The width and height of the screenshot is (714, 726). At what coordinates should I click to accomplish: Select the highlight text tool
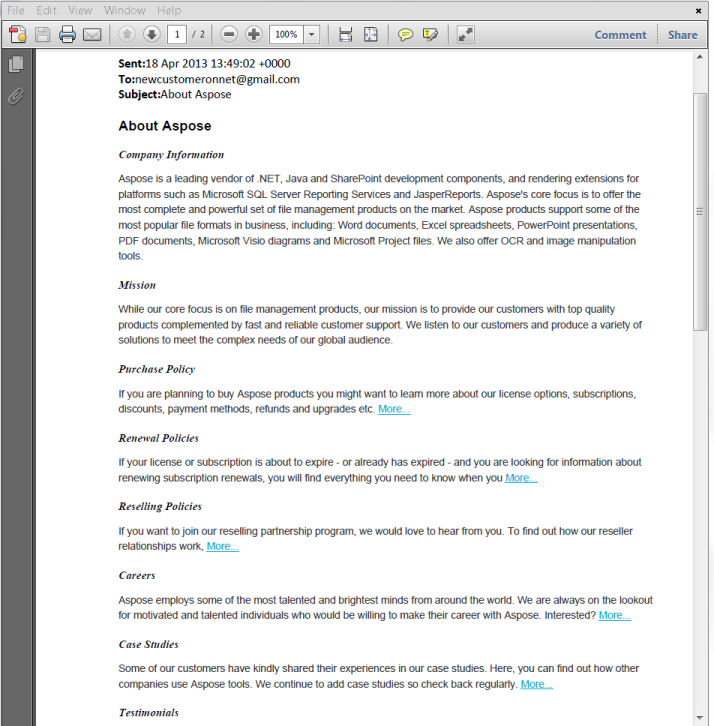430,35
